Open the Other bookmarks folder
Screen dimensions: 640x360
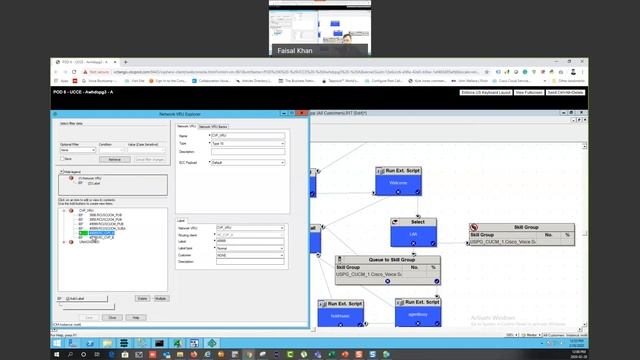(569, 81)
